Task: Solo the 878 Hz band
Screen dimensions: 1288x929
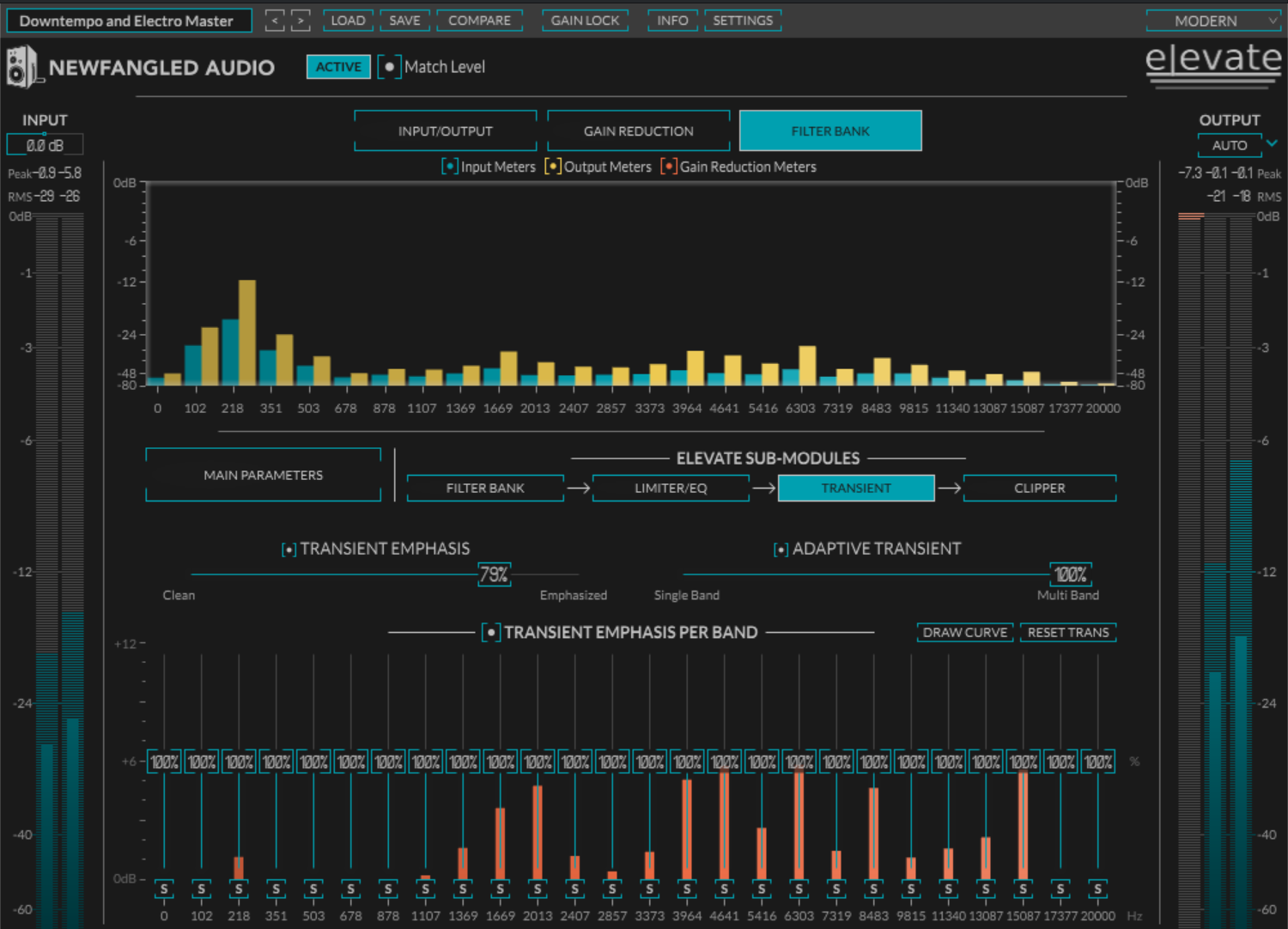Action: coord(388,890)
